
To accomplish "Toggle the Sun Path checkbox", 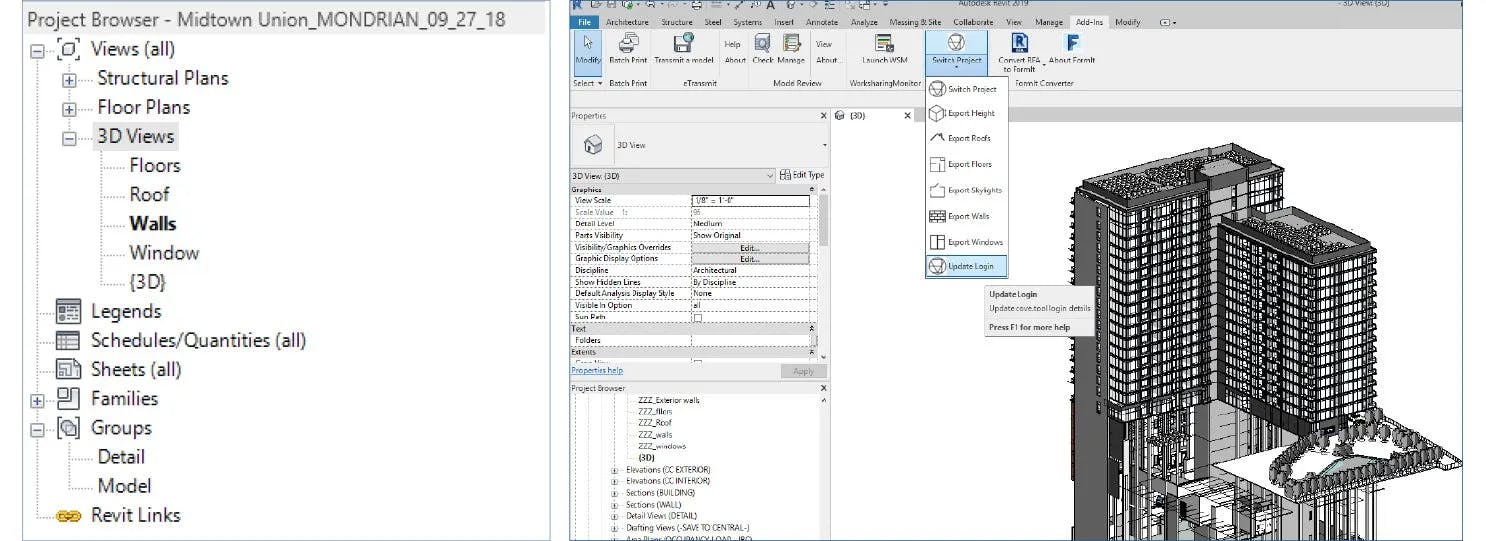I will pos(698,317).
